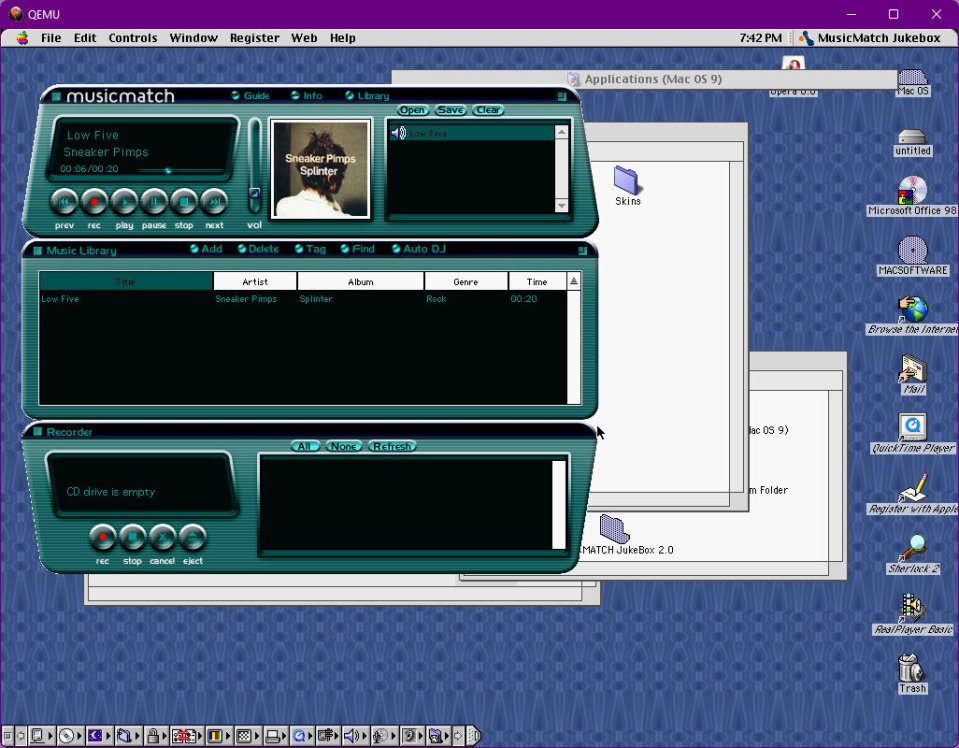Open the Register menu
The height and width of the screenshot is (748, 959).
pyautogui.click(x=254, y=38)
